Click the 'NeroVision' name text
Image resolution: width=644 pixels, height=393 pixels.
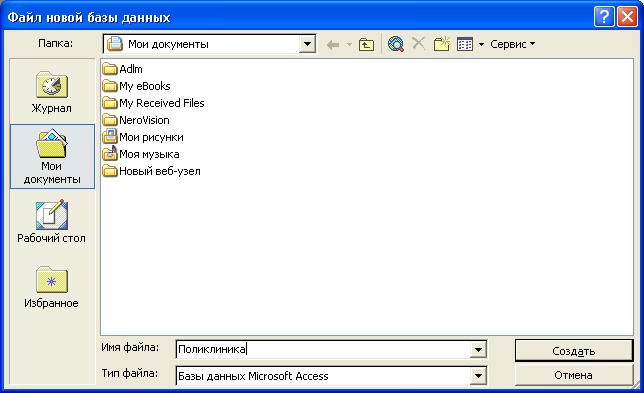coord(144,120)
